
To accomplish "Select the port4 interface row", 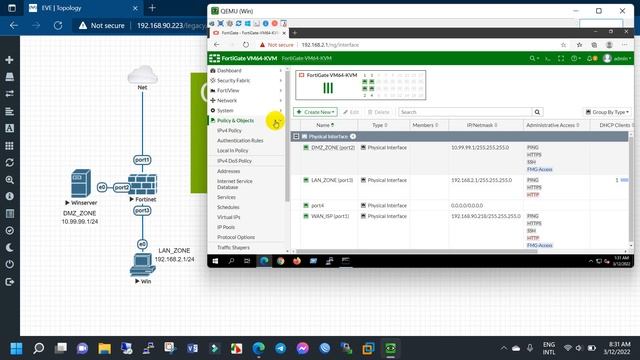I will coord(460,205).
